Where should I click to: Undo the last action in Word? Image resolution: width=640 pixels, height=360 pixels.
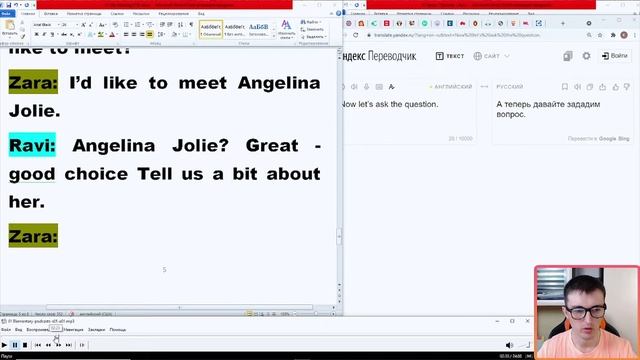pos(16,5)
